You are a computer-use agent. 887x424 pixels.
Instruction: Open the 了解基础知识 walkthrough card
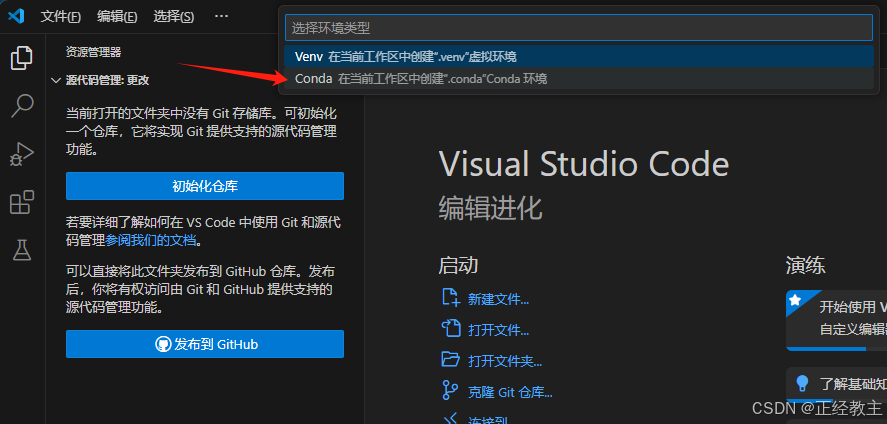point(837,387)
